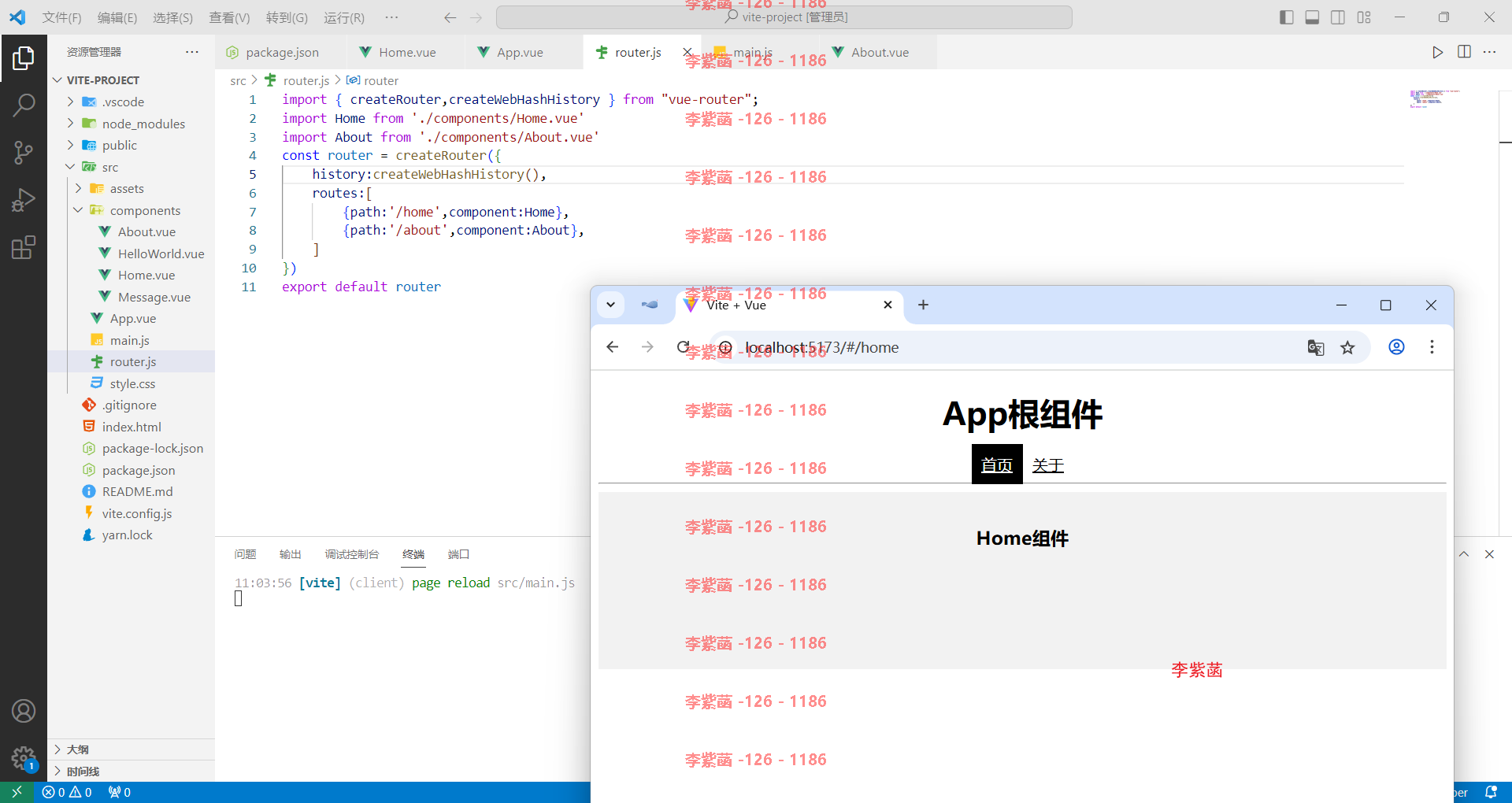Open the Accounts menu in activity bar
This screenshot has width=1512, height=803.
(x=24, y=711)
